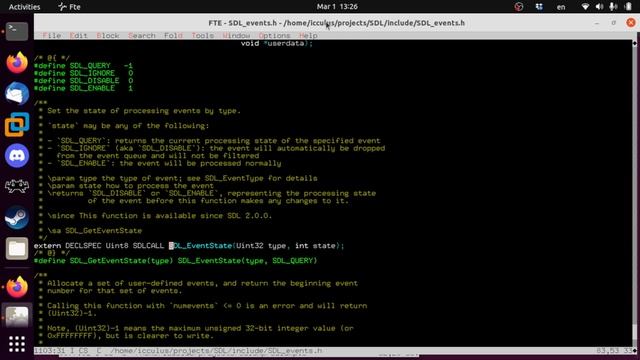Click the '(Uint32)-1.' comment line

coord(72,313)
